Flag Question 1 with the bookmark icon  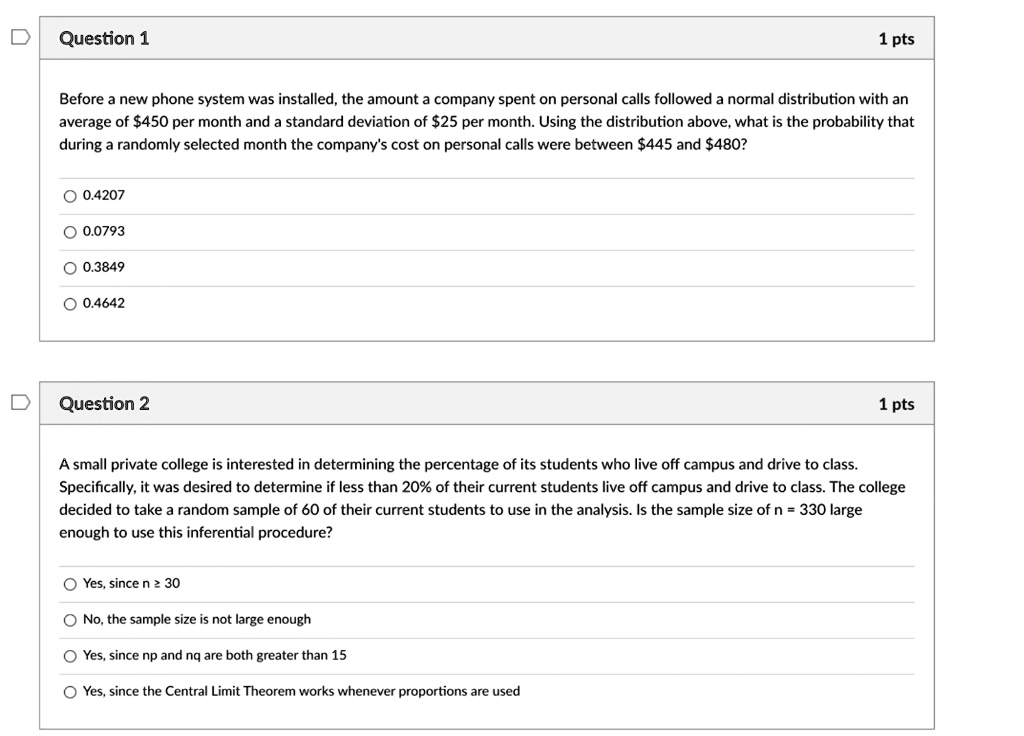click(19, 38)
